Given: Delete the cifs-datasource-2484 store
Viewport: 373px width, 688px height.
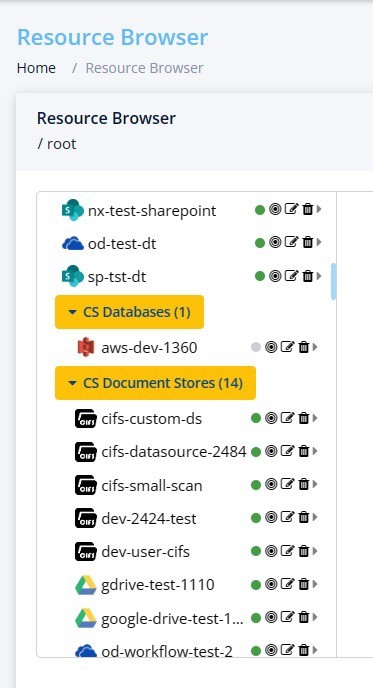Looking at the screenshot, I should pos(303,451).
